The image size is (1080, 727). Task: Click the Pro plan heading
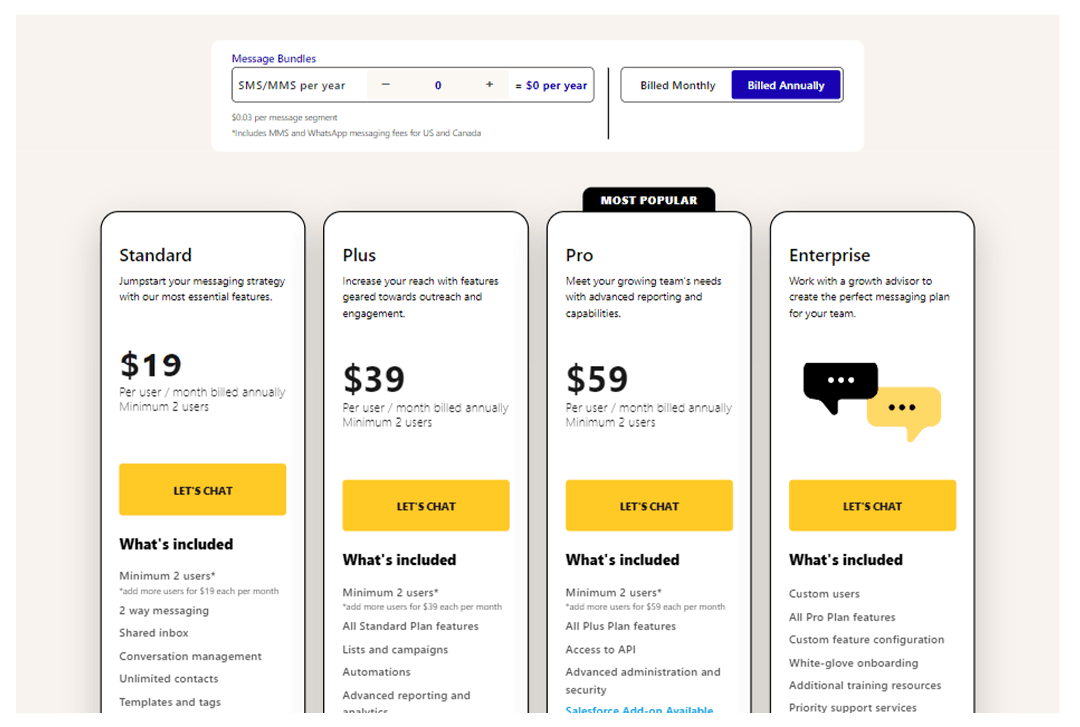pyautogui.click(x=579, y=255)
